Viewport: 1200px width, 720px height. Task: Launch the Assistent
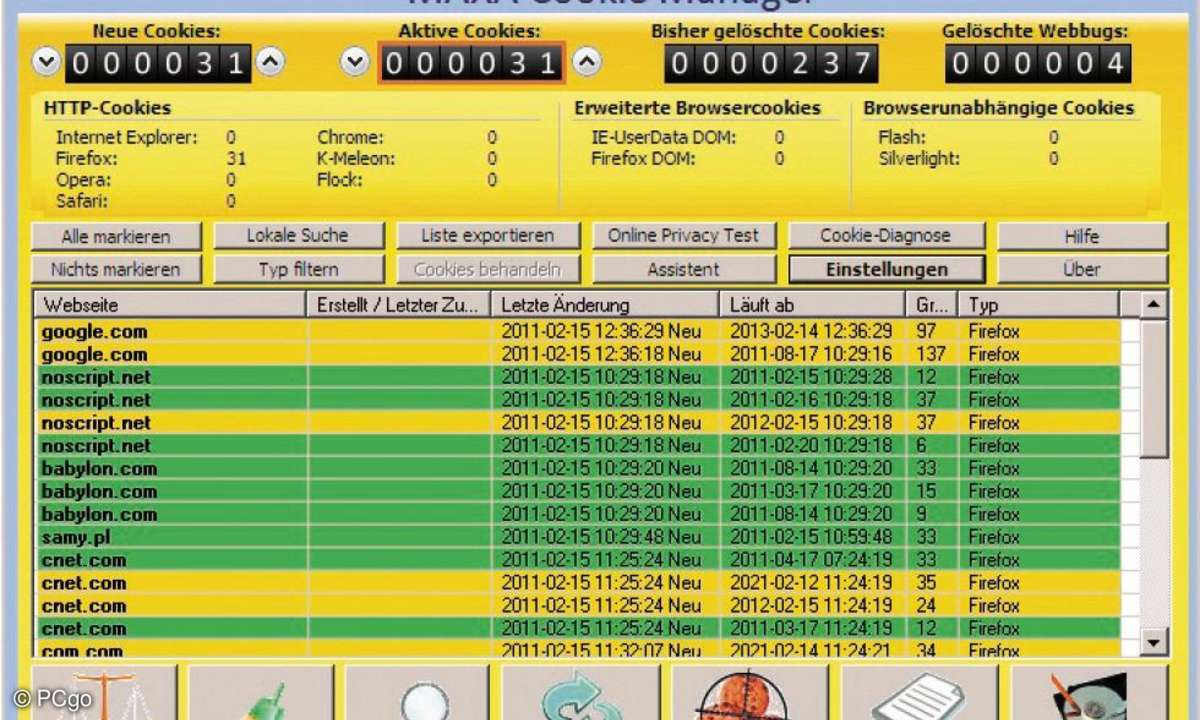click(x=684, y=269)
